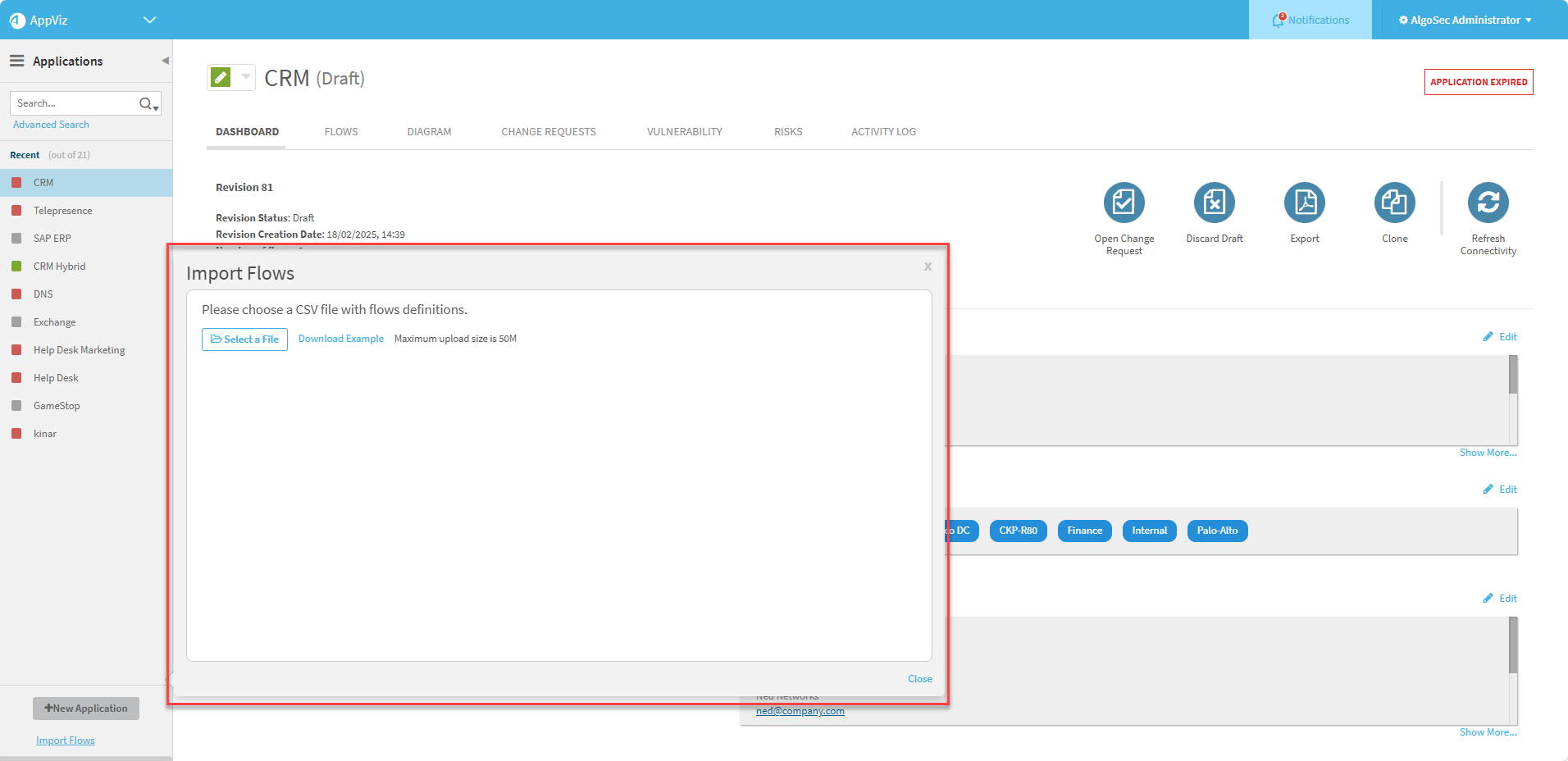Open the Vulnerability tab
This screenshot has height=761, width=1568.
[x=684, y=131]
